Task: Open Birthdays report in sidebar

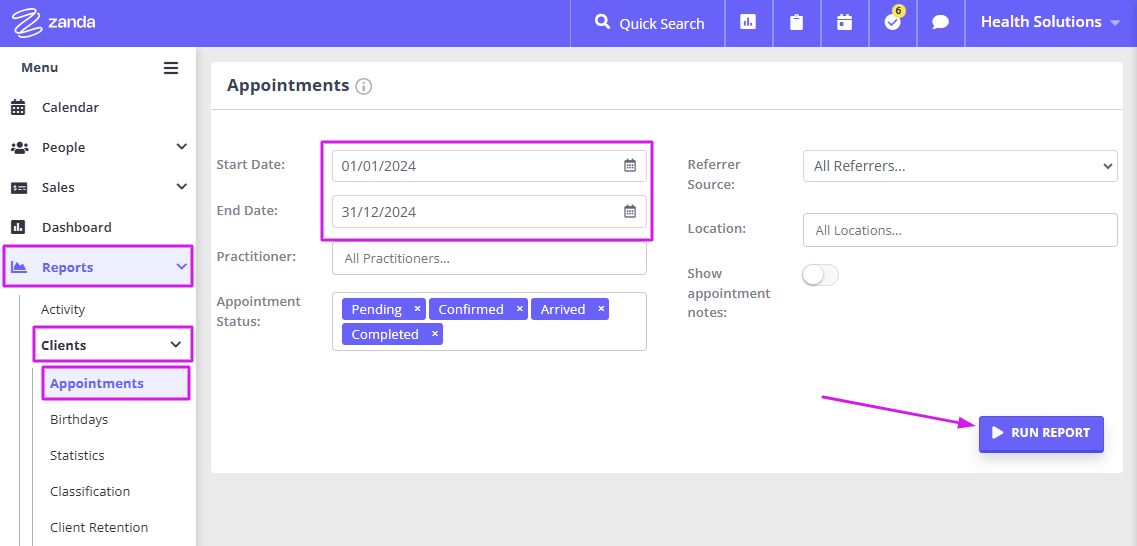Action: tap(79, 419)
